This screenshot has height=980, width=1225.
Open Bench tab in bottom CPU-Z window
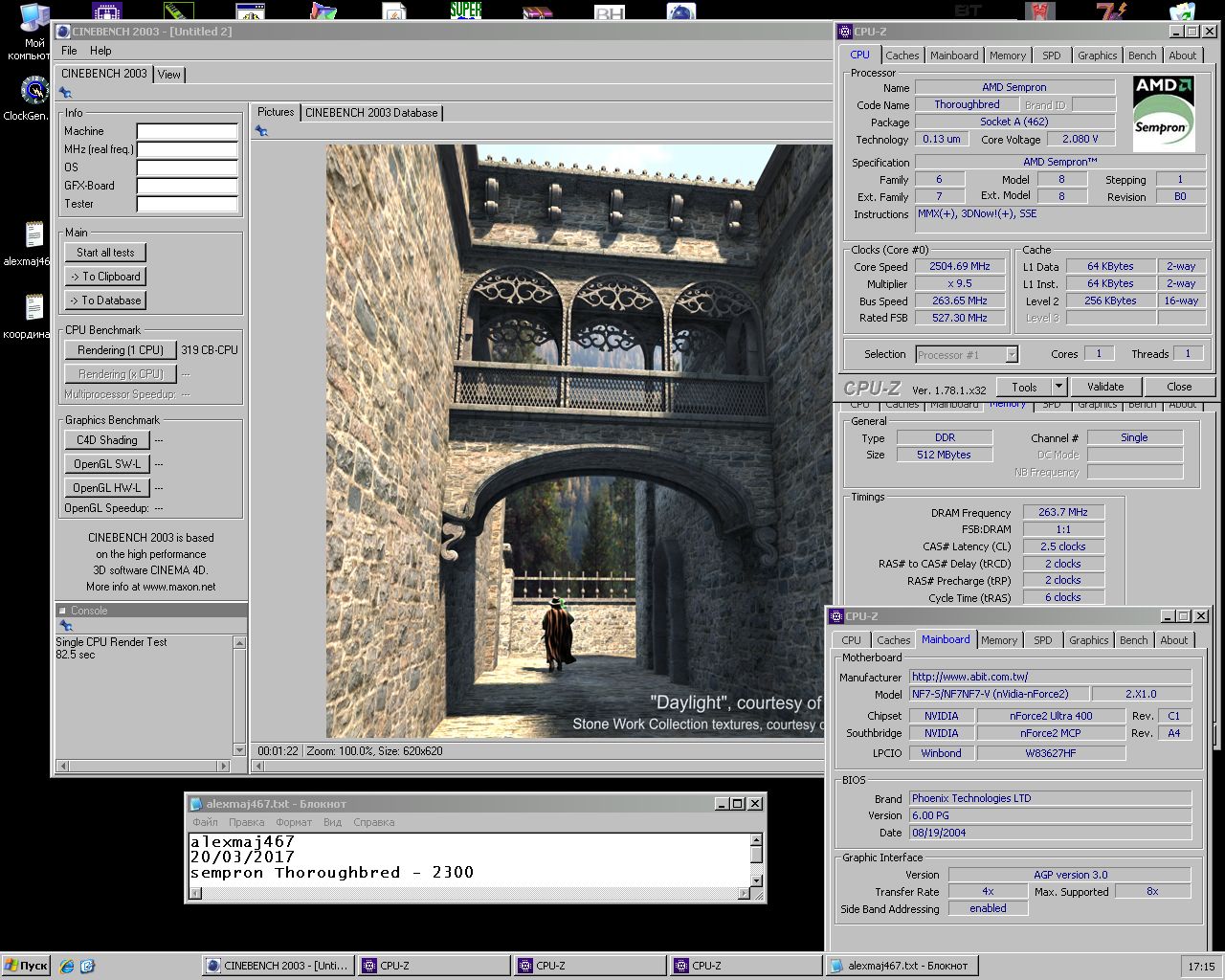coord(1133,640)
